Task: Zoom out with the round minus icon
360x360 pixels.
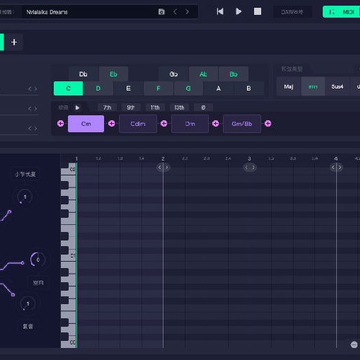Action: click(x=354, y=345)
